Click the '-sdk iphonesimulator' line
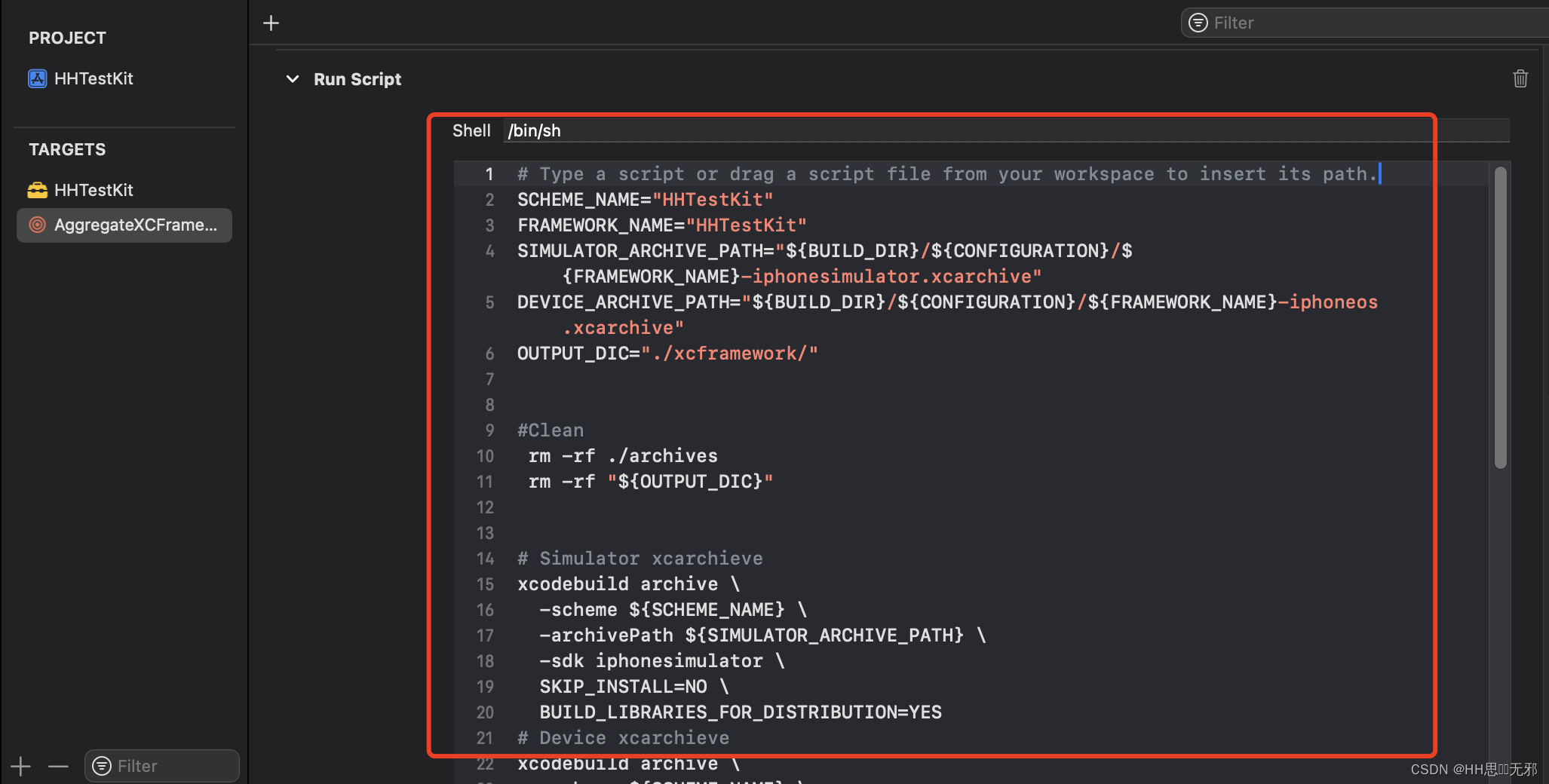This screenshot has height=784, width=1549. point(661,661)
